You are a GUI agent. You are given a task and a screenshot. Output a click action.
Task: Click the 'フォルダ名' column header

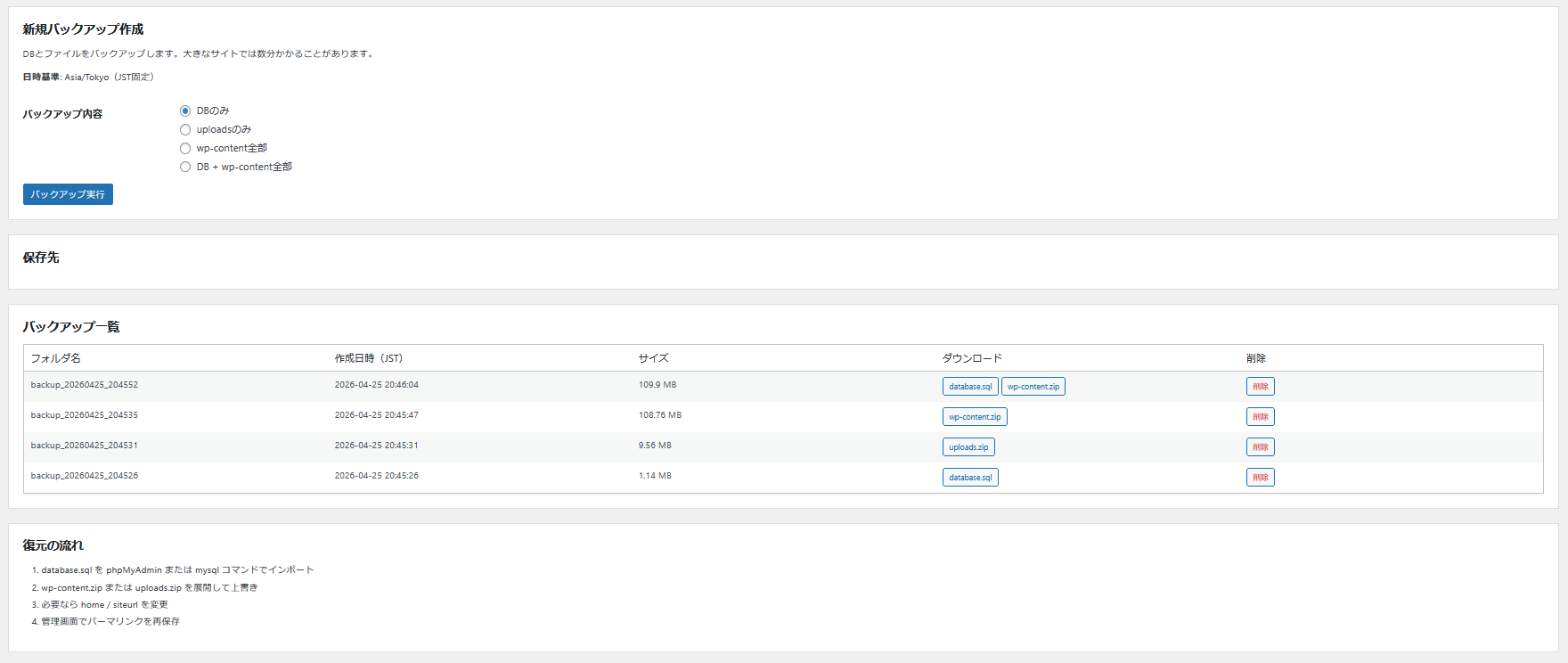[x=56, y=358]
